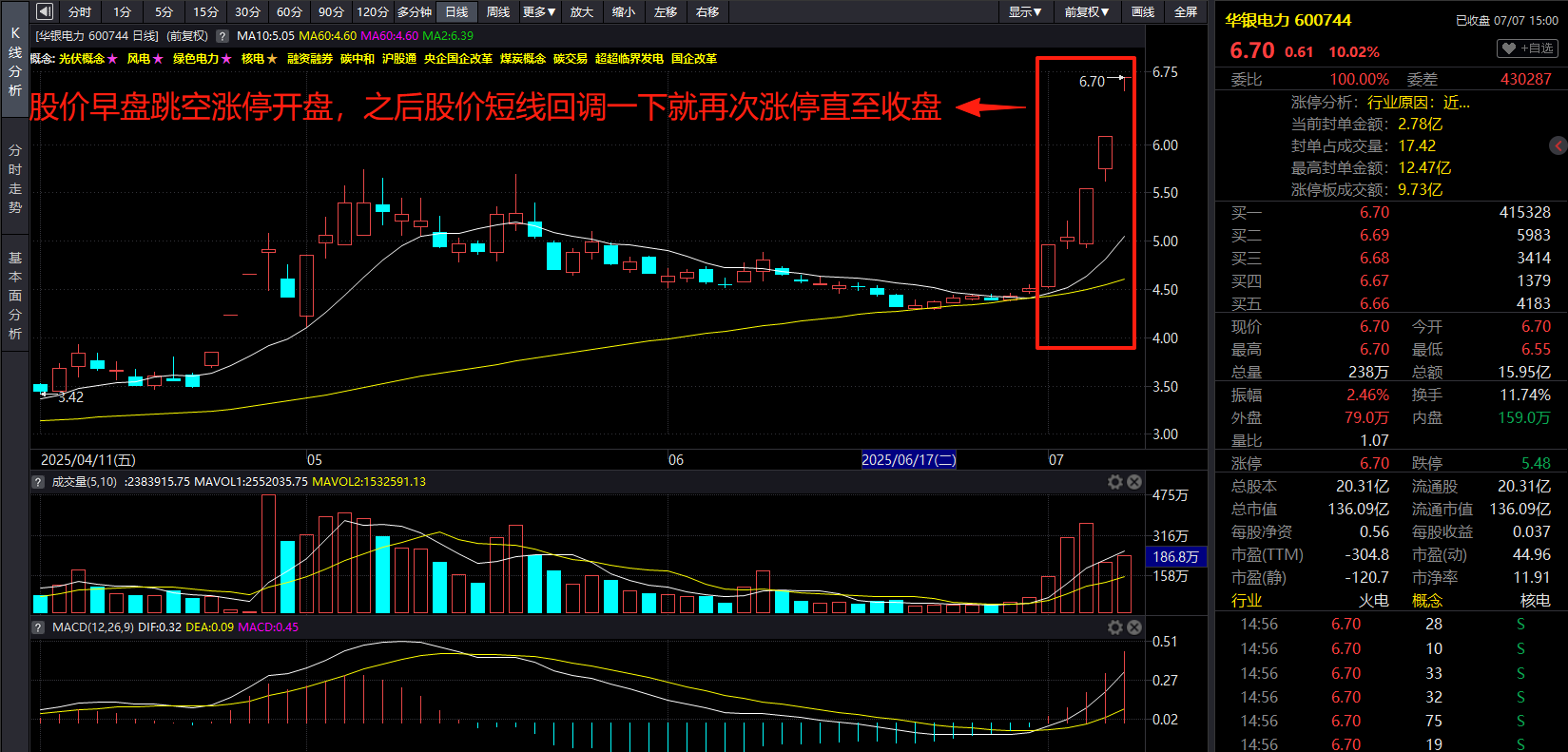The width and height of the screenshot is (1568, 752).
Task: Open the 央企国企改革 concept link
Action: (458, 59)
